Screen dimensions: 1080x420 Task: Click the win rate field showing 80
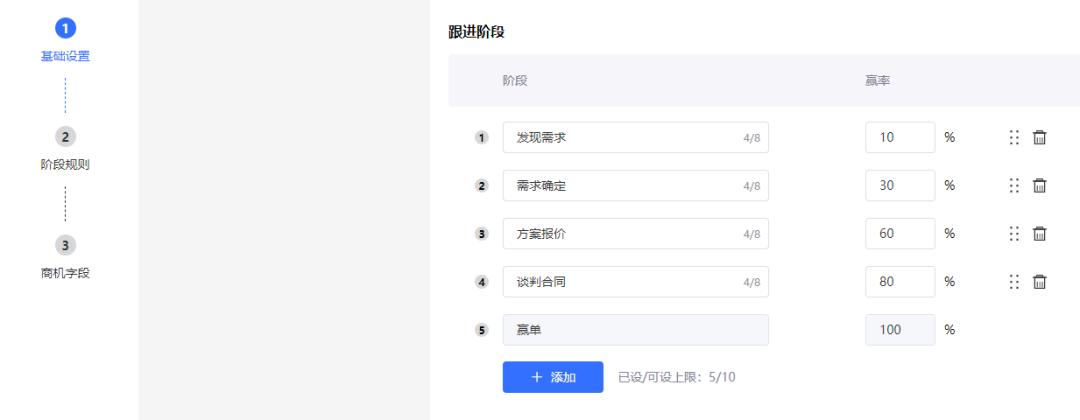[x=900, y=282]
